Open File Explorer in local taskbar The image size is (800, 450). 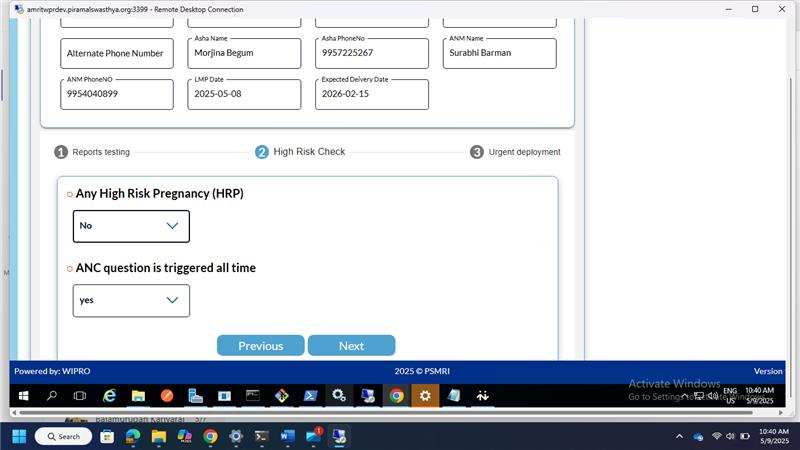pos(159,437)
